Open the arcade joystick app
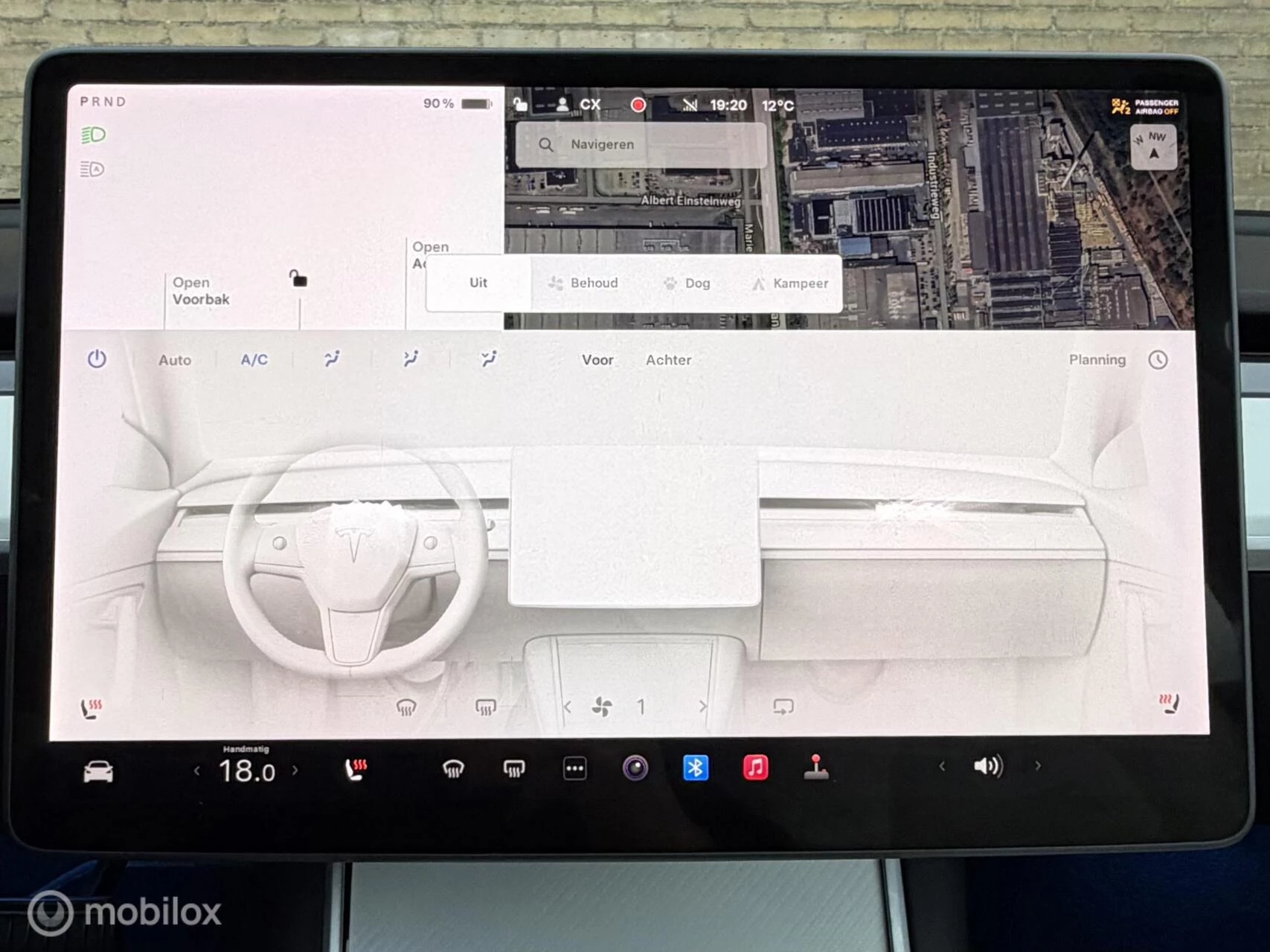 pos(815,768)
